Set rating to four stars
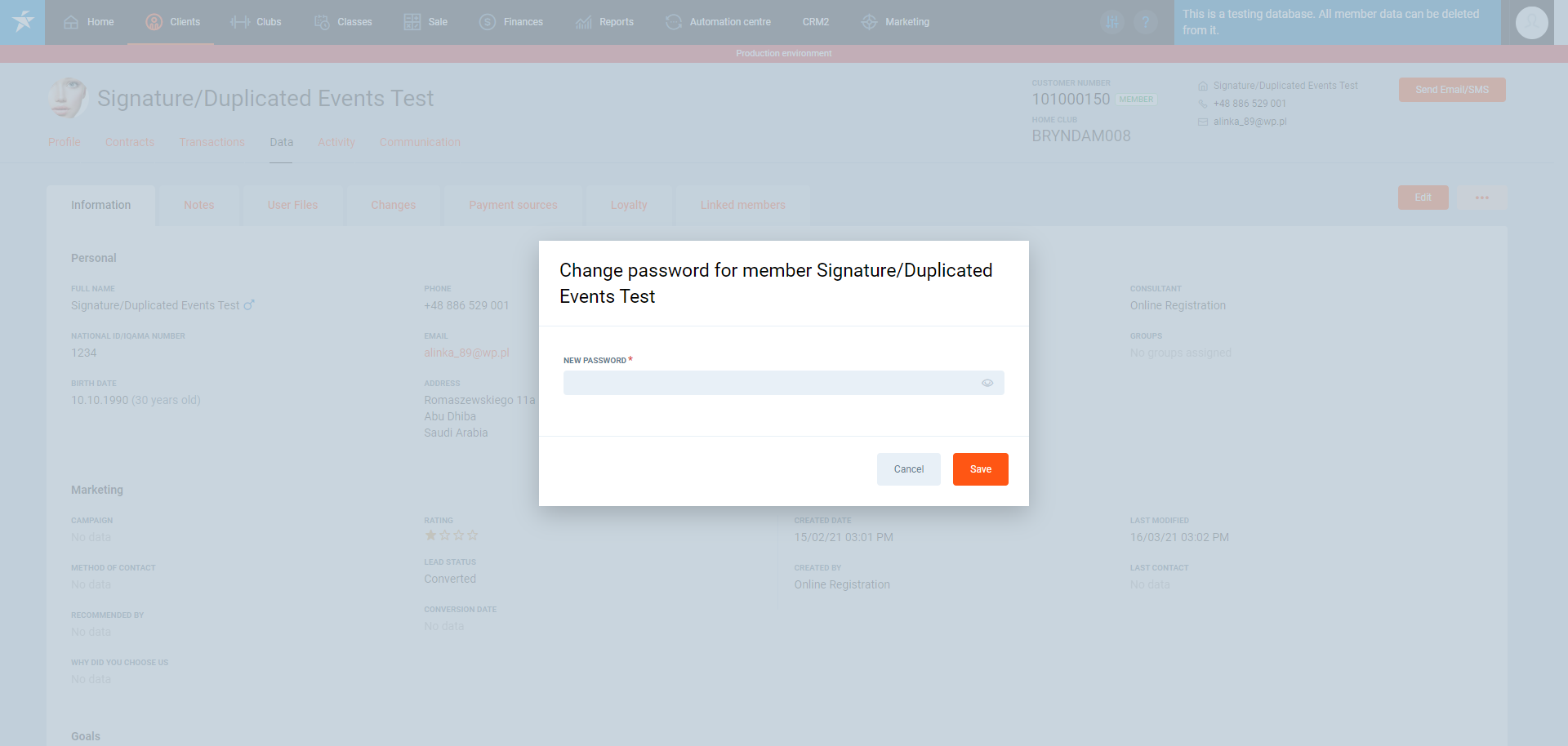1568x746 pixels. pos(473,535)
